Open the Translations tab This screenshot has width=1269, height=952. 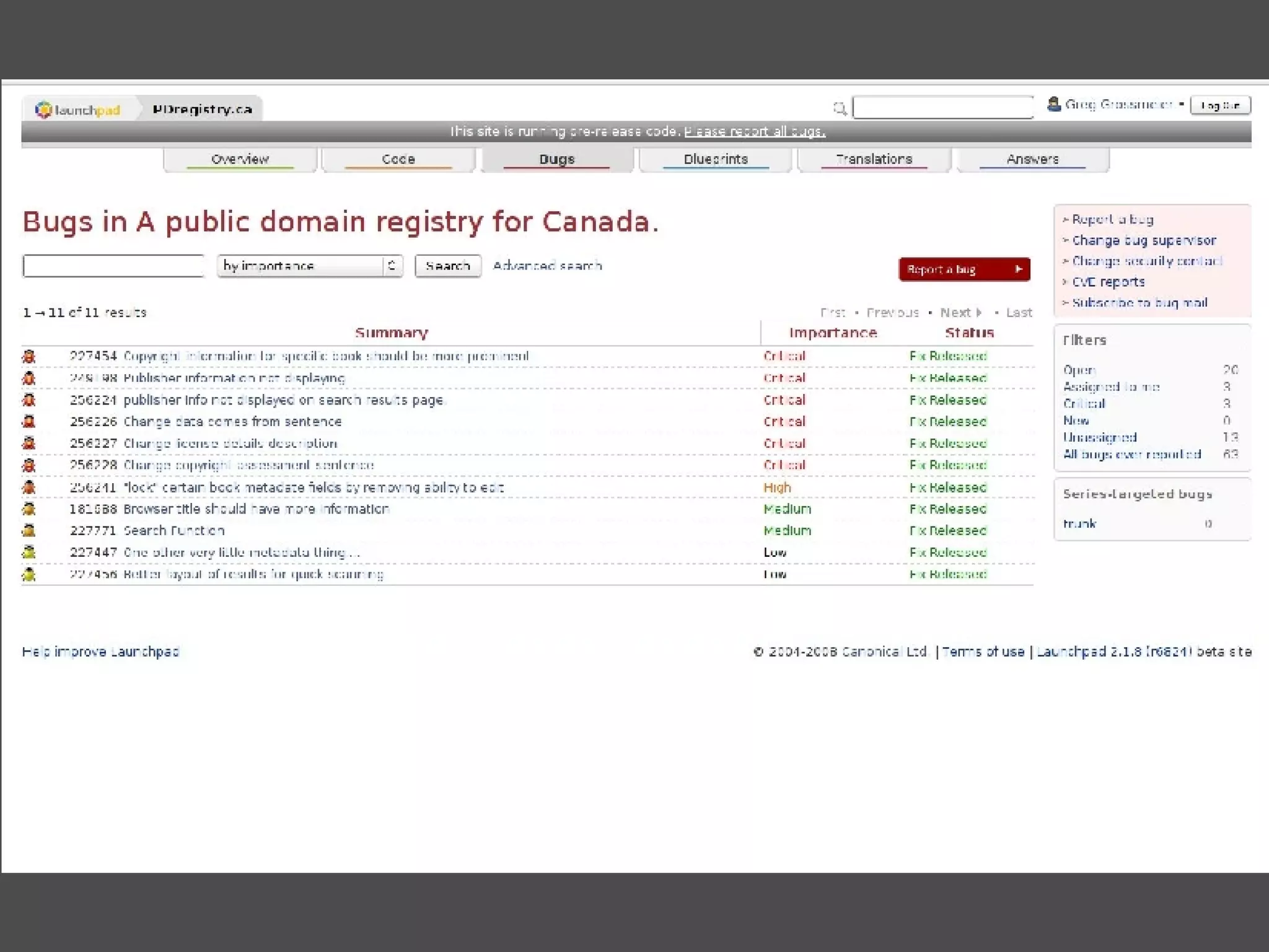874,159
